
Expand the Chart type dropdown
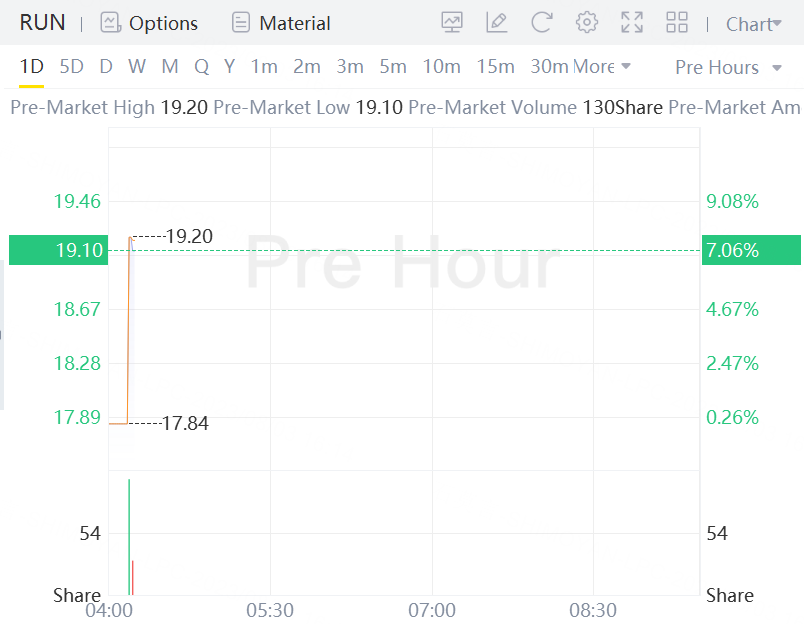753,24
